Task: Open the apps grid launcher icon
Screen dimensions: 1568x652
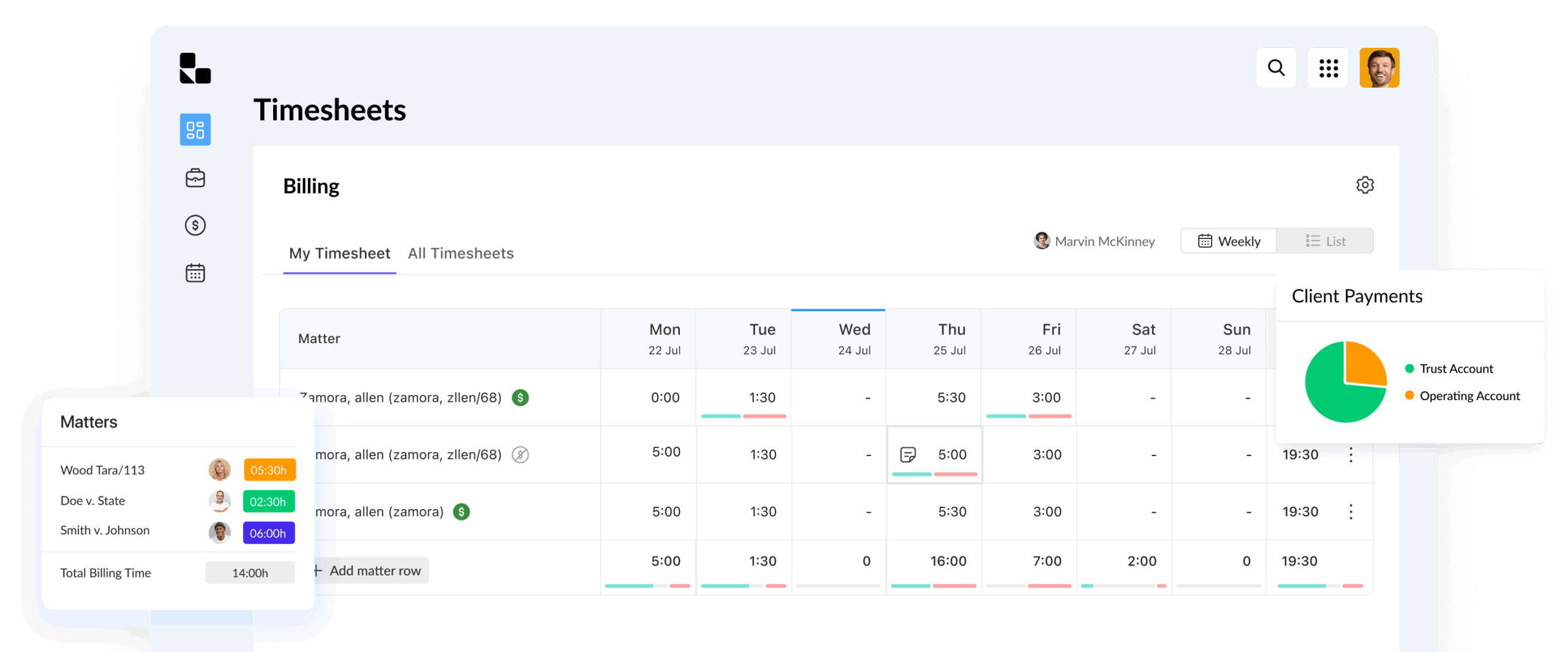Action: point(1328,67)
